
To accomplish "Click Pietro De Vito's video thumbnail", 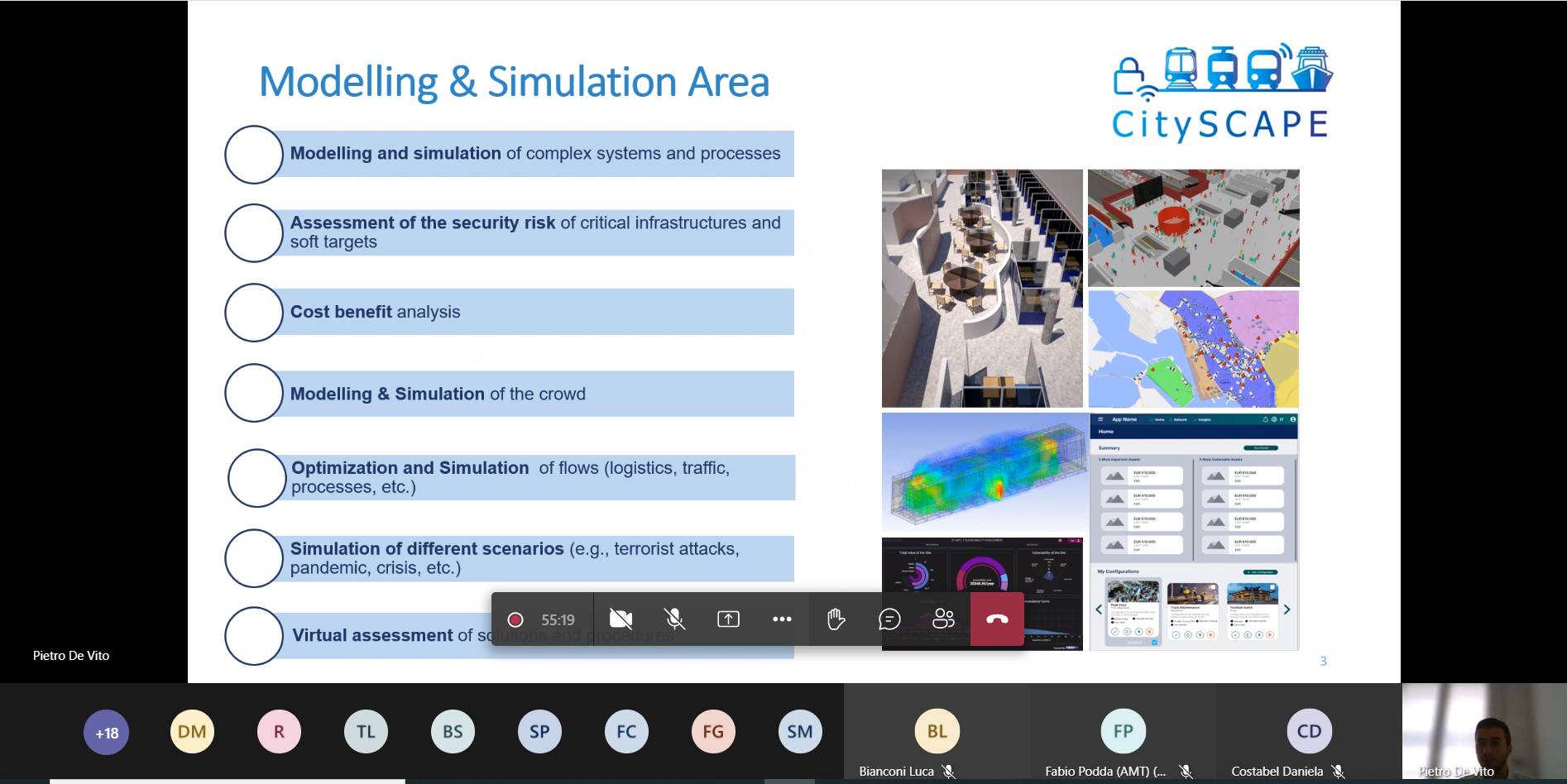I will point(1483,731).
